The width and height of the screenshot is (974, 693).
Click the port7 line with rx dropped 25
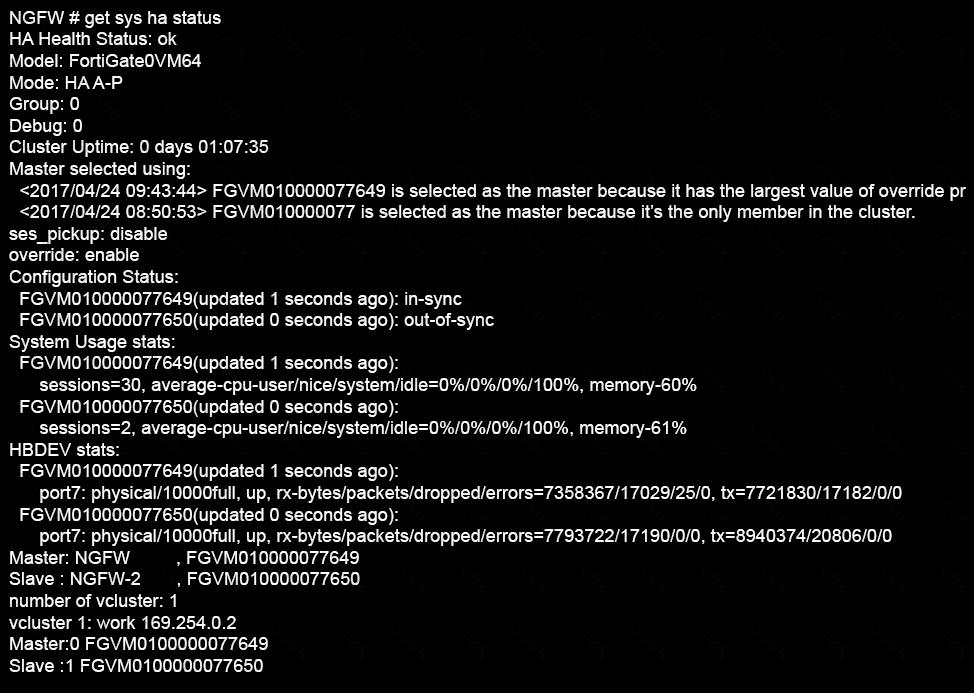click(471, 493)
